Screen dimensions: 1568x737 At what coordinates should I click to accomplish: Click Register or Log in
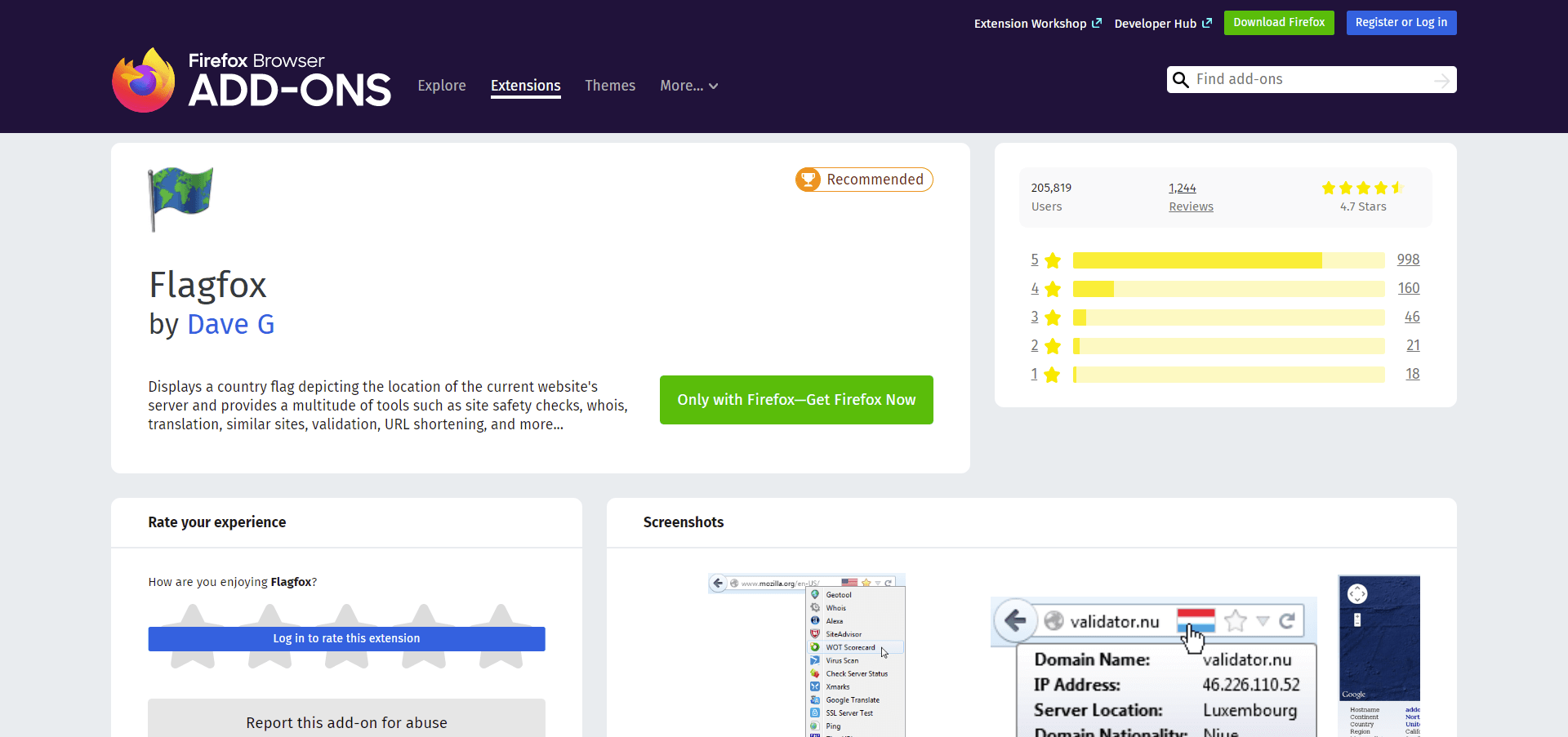tap(1401, 23)
